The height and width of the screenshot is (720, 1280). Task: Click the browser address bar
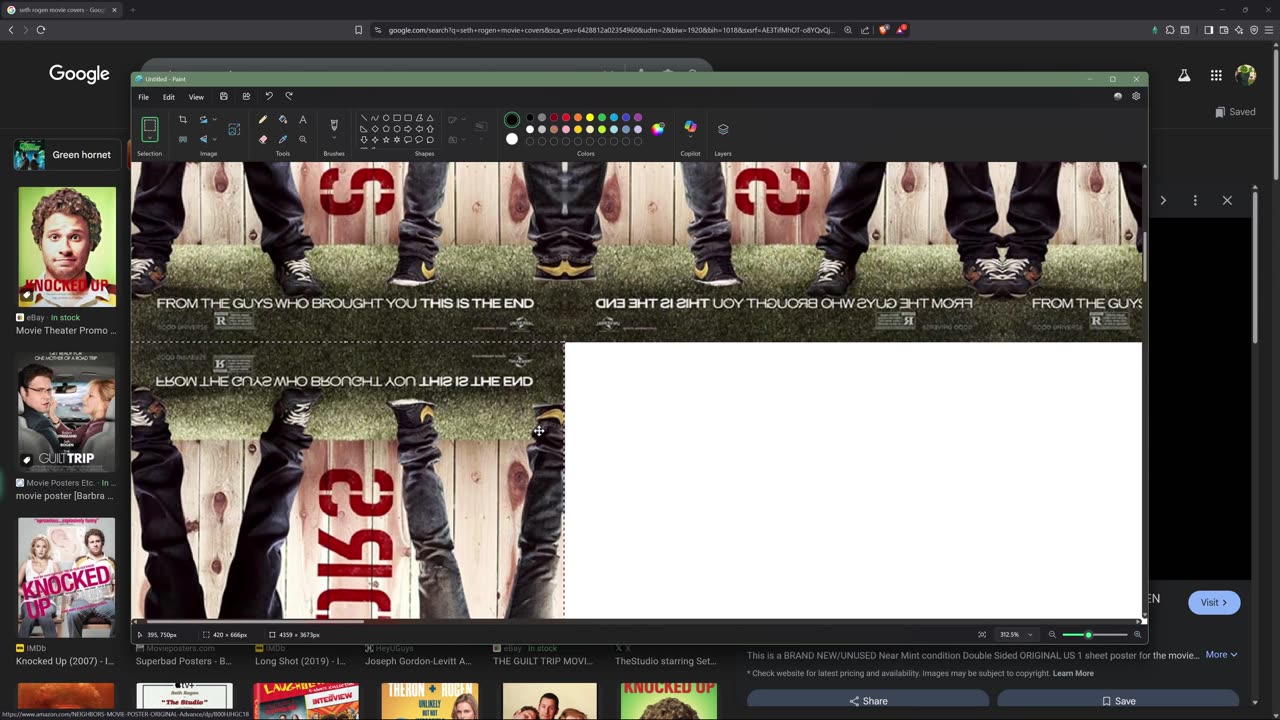[x=610, y=30]
